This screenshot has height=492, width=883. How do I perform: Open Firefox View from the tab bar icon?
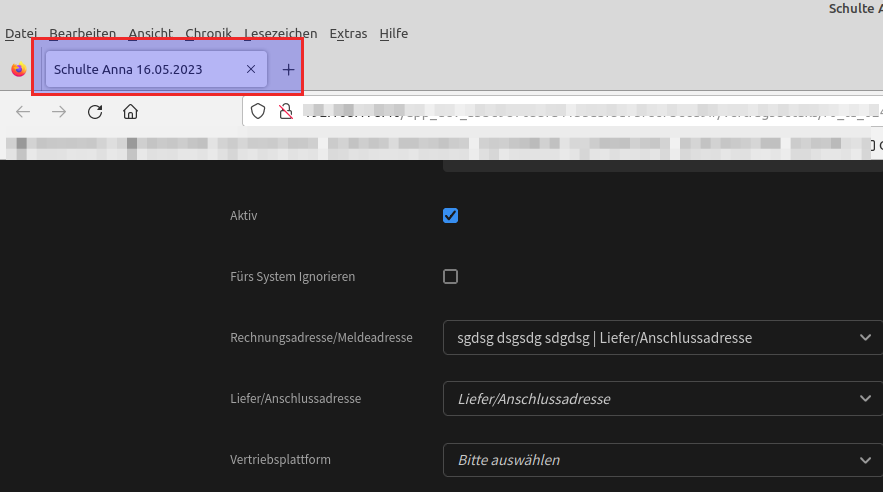pos(18,70)
